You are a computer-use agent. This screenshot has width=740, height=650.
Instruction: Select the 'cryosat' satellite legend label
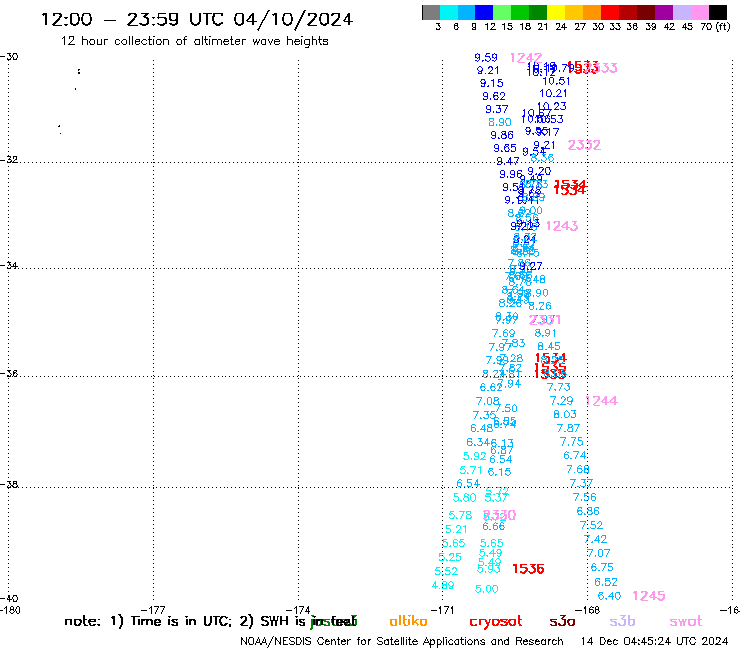point(496,621)
